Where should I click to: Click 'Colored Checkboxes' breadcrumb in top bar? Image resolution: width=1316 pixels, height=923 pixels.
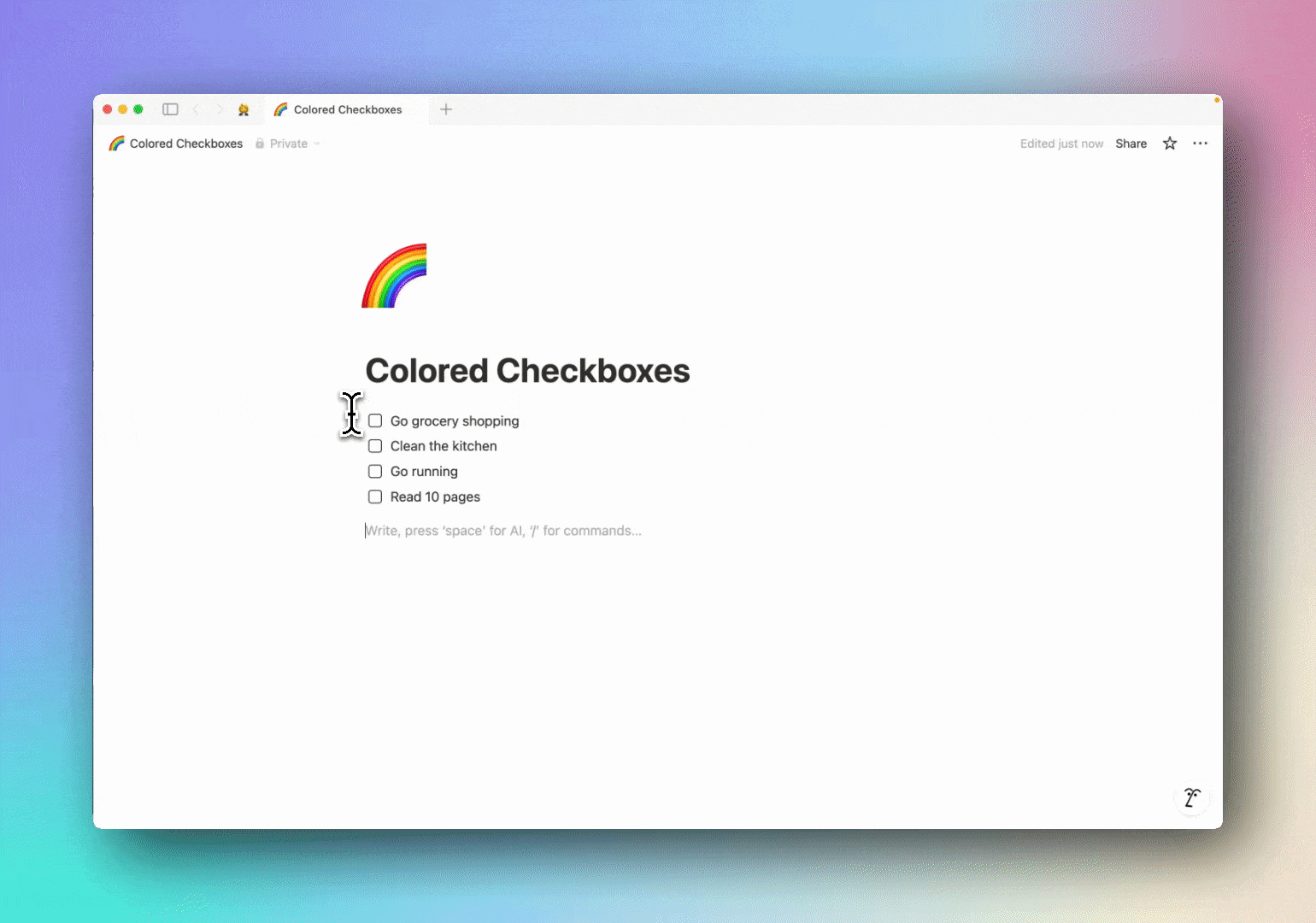click(x=185, y=144)
